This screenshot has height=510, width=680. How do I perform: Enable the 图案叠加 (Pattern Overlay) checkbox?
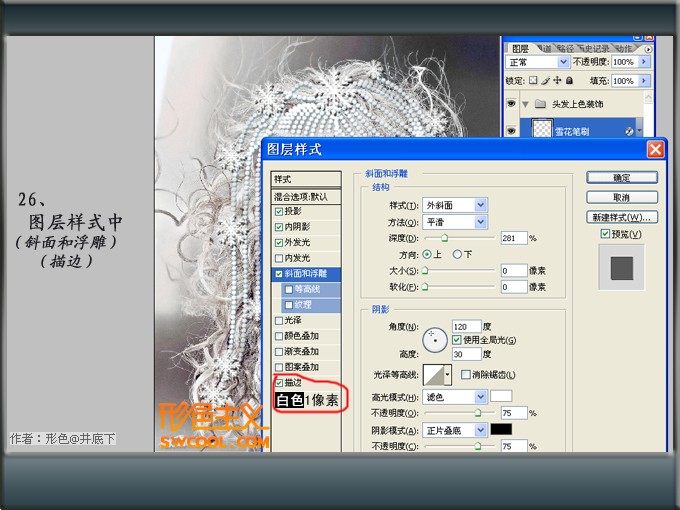(279, 367)
